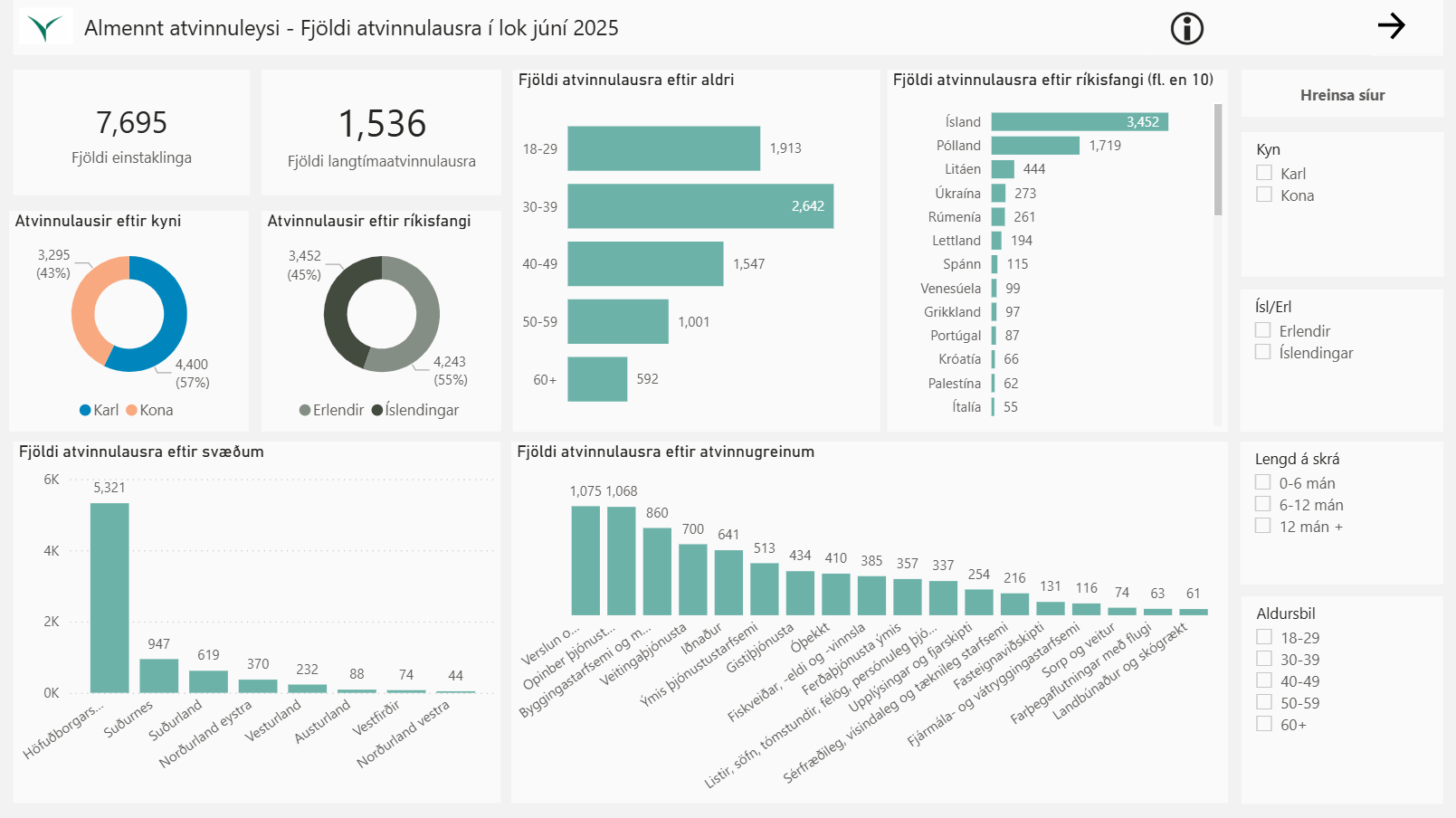Enable the 12 mán + duration filter
Screen dimensions: 1456x818
pyautogui.click(x=1263, y=526)
